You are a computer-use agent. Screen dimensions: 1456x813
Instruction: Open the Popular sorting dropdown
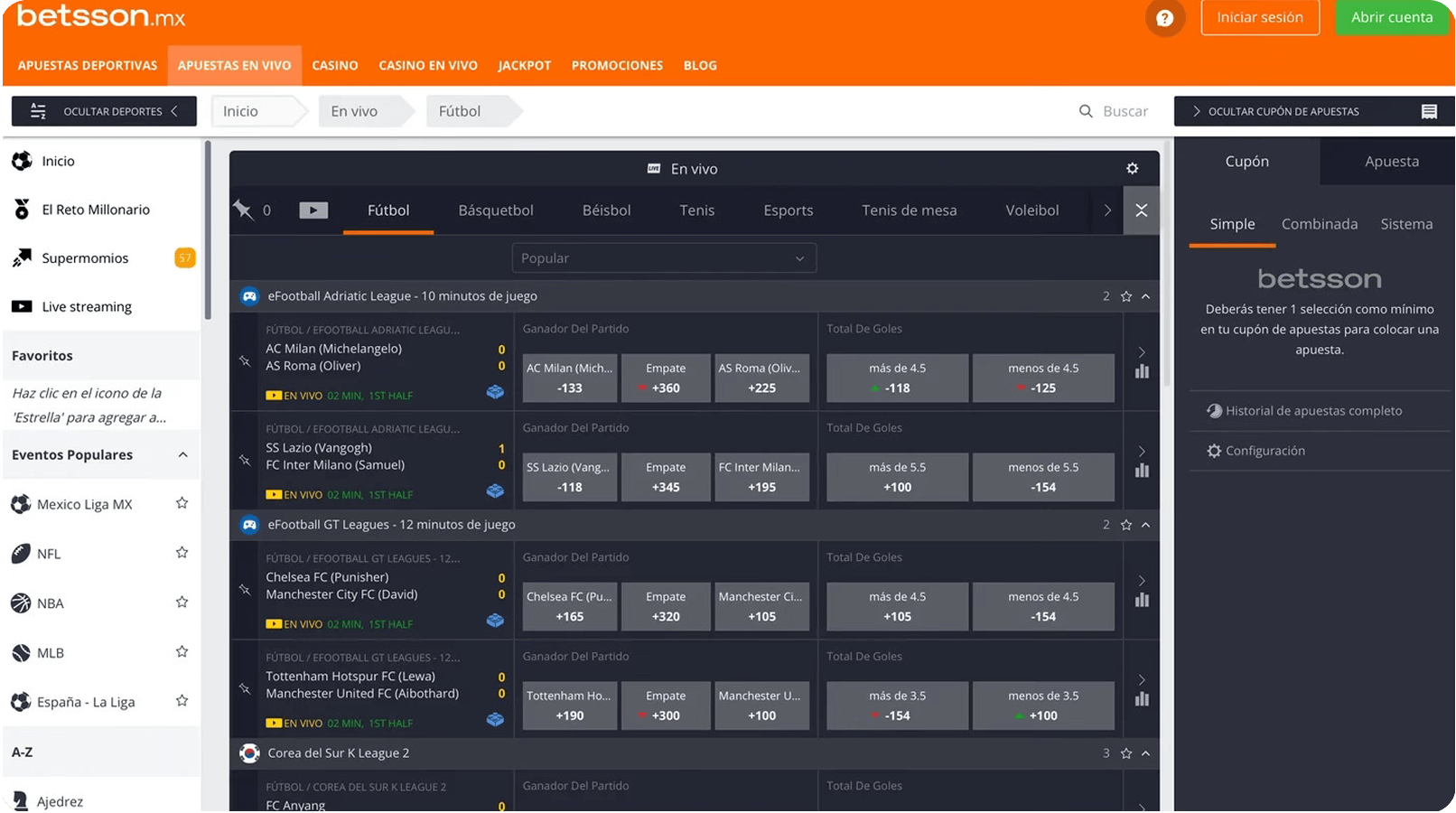click(x=664, y=258)
